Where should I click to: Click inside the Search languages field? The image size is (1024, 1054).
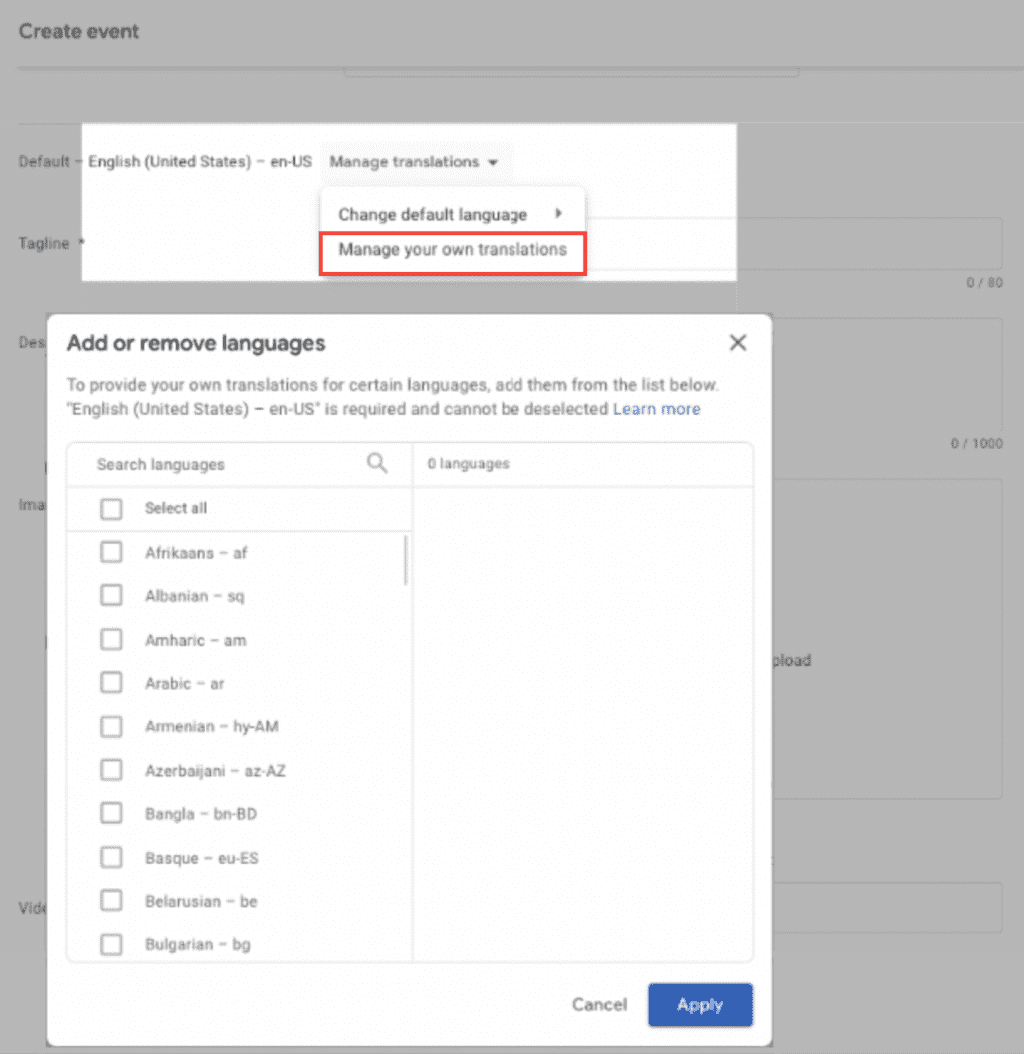tap(200, 463)
